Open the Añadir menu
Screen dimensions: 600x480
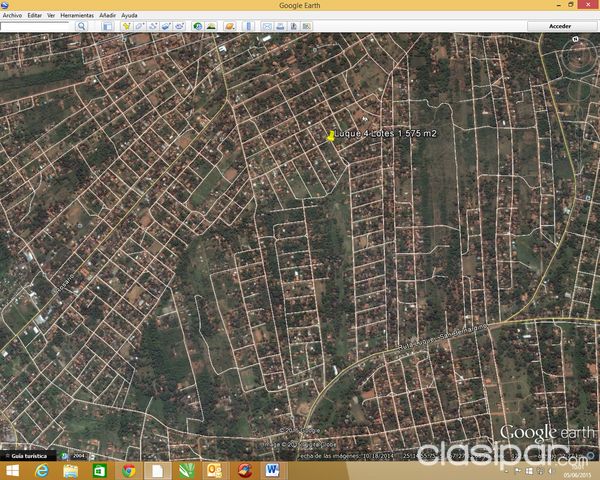(x=108, y=15)
